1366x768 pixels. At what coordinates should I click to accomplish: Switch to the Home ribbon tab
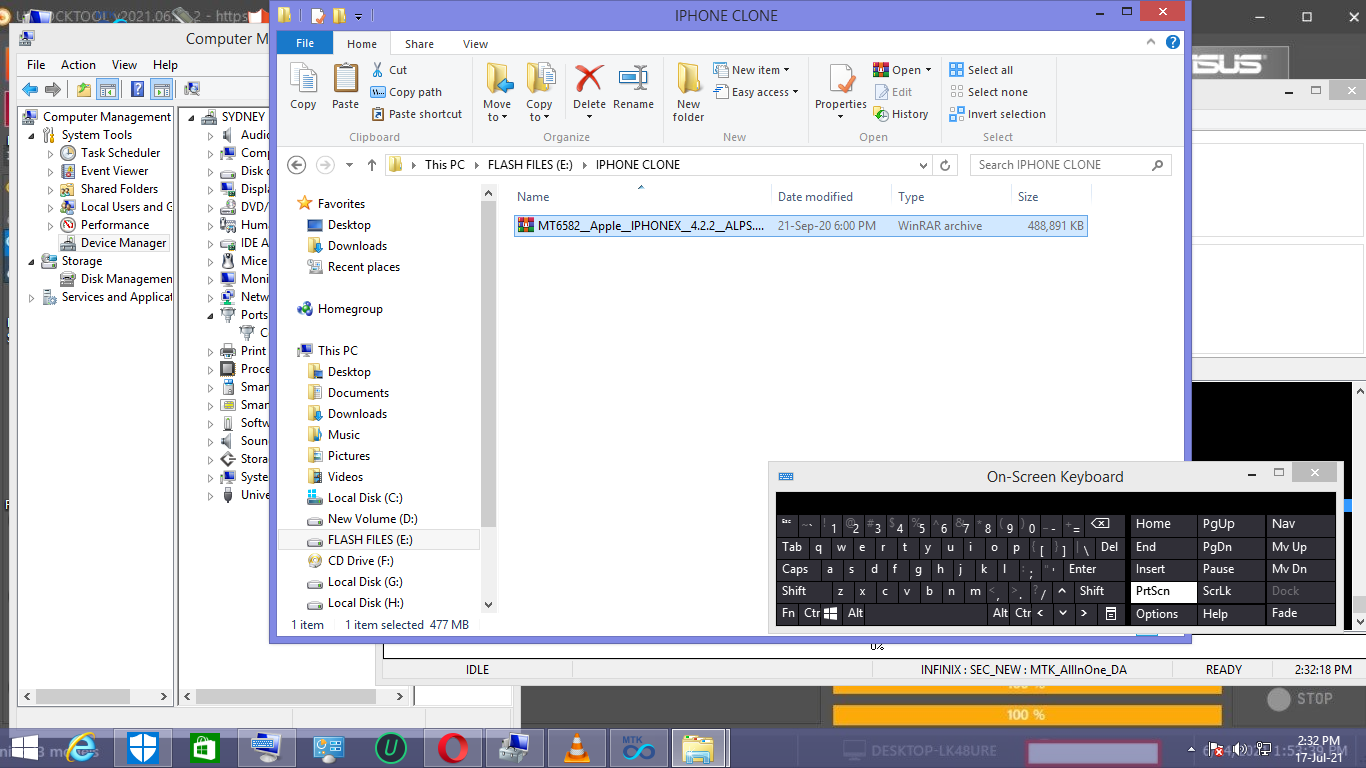(362, 44)
